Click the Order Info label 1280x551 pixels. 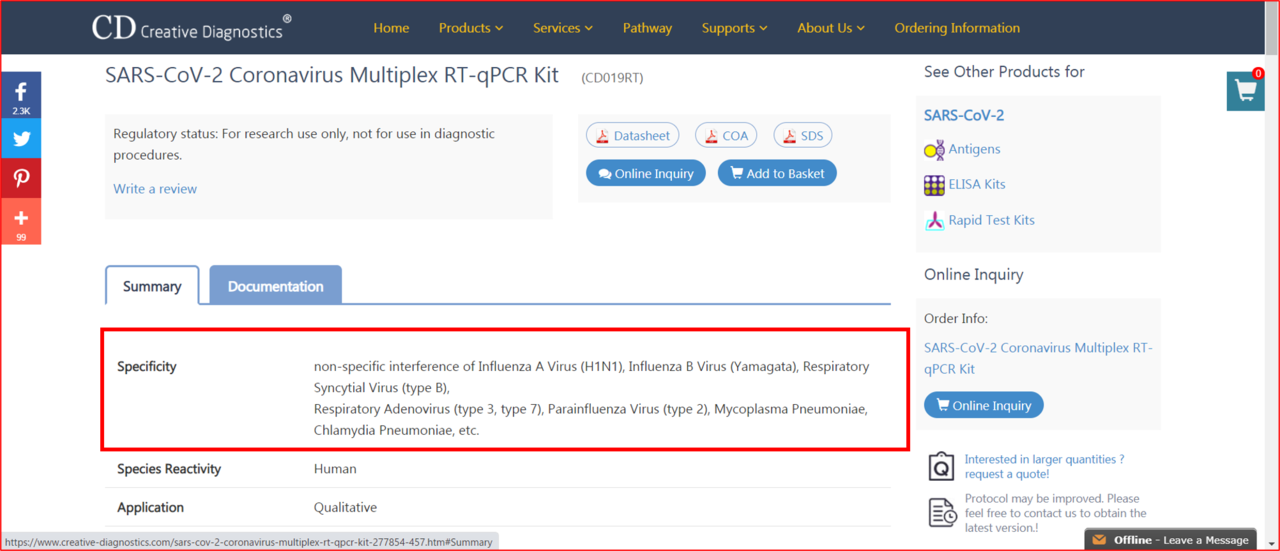pyautogui.click(x=956, y=319)
